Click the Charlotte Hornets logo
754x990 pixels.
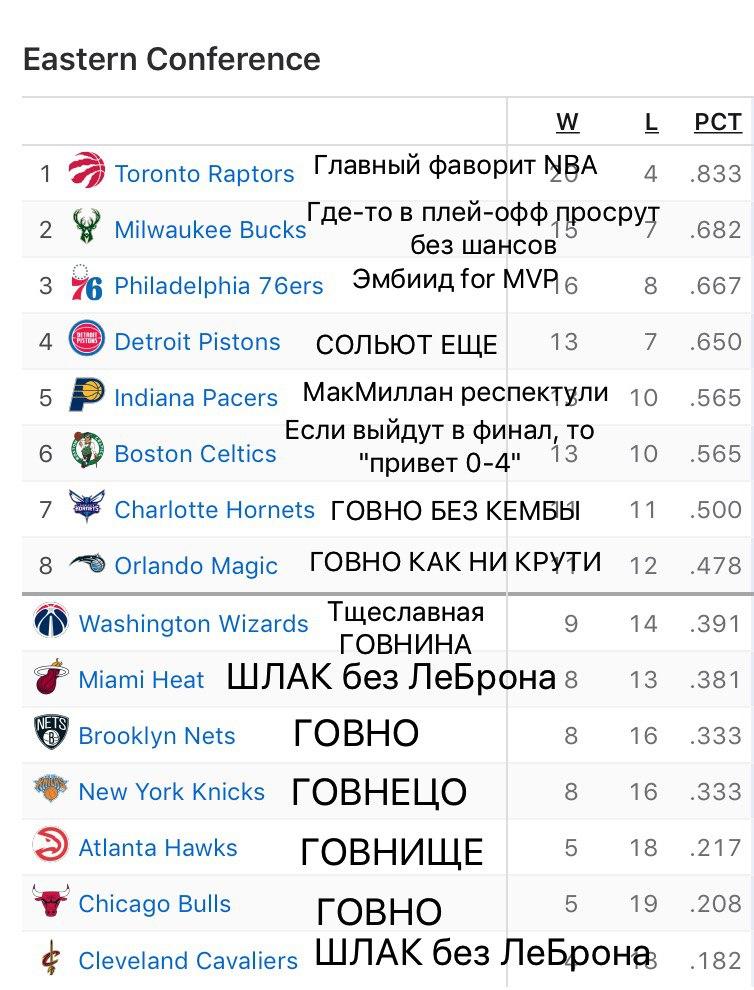click(x=87, y=506)
